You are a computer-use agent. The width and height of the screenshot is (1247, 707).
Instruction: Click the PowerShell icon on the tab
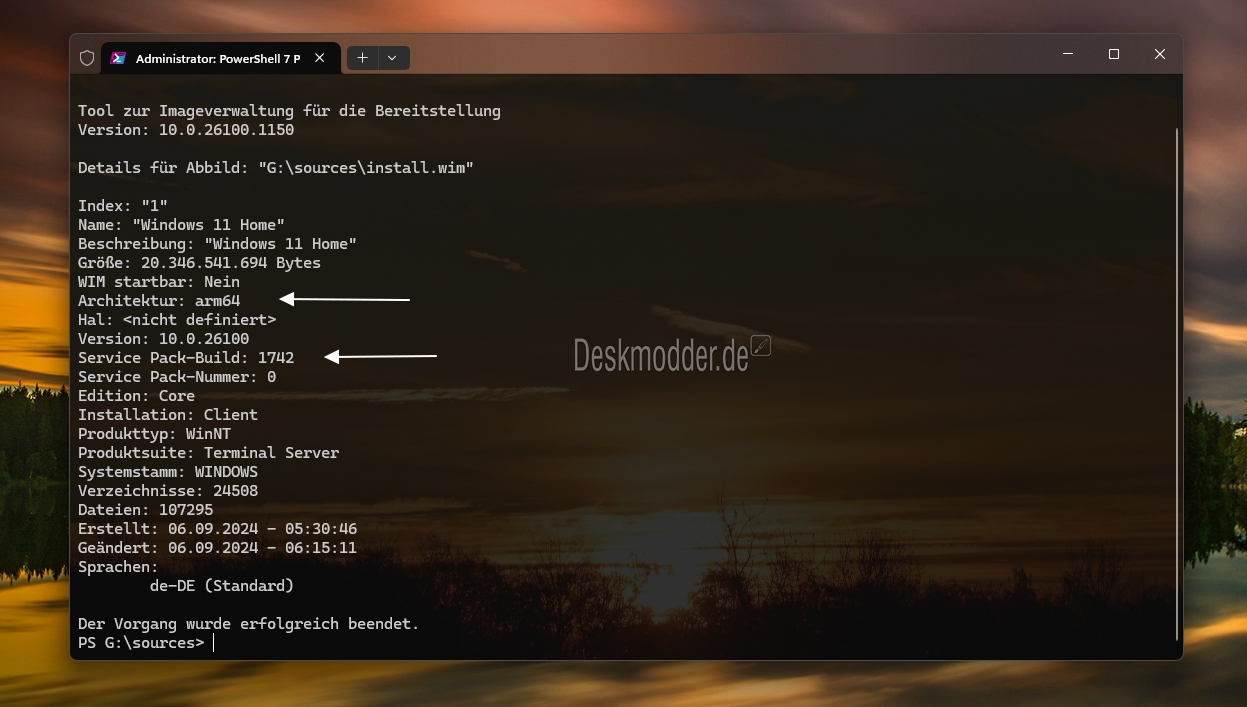pos(118,58)
